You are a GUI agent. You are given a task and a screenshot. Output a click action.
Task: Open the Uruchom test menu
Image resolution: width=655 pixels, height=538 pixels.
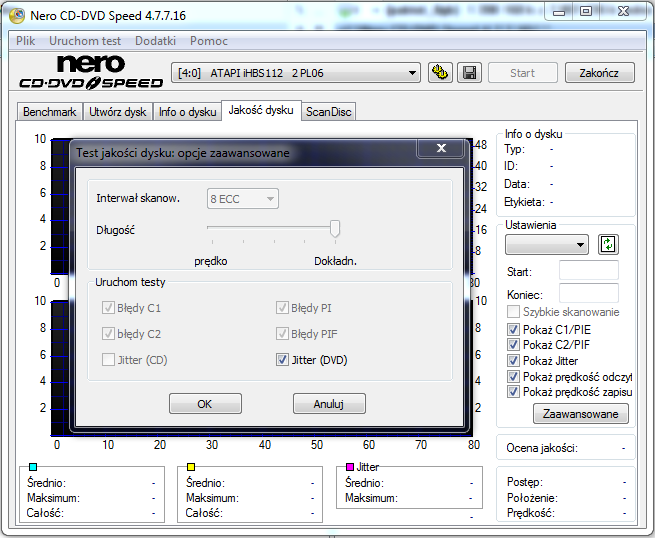click(x=85, y=41)
